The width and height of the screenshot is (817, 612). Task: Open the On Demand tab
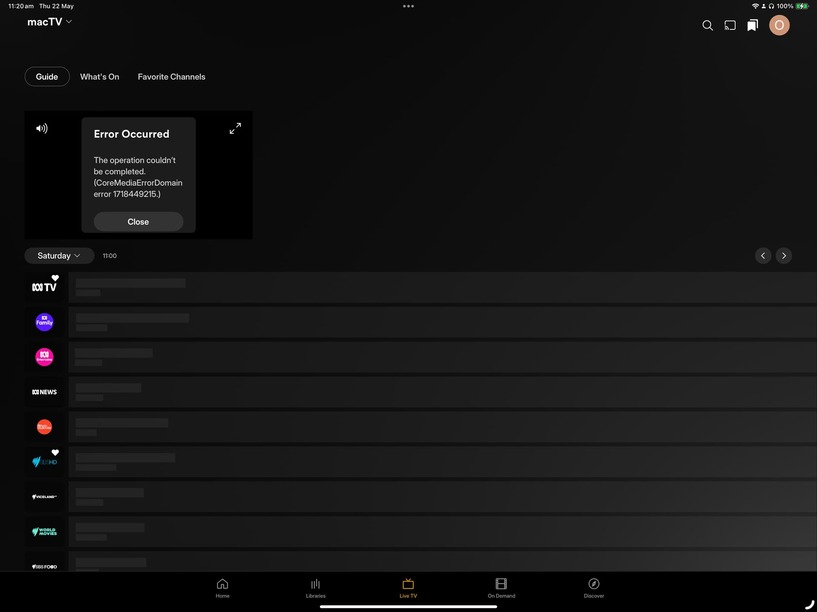click(501, 588)
